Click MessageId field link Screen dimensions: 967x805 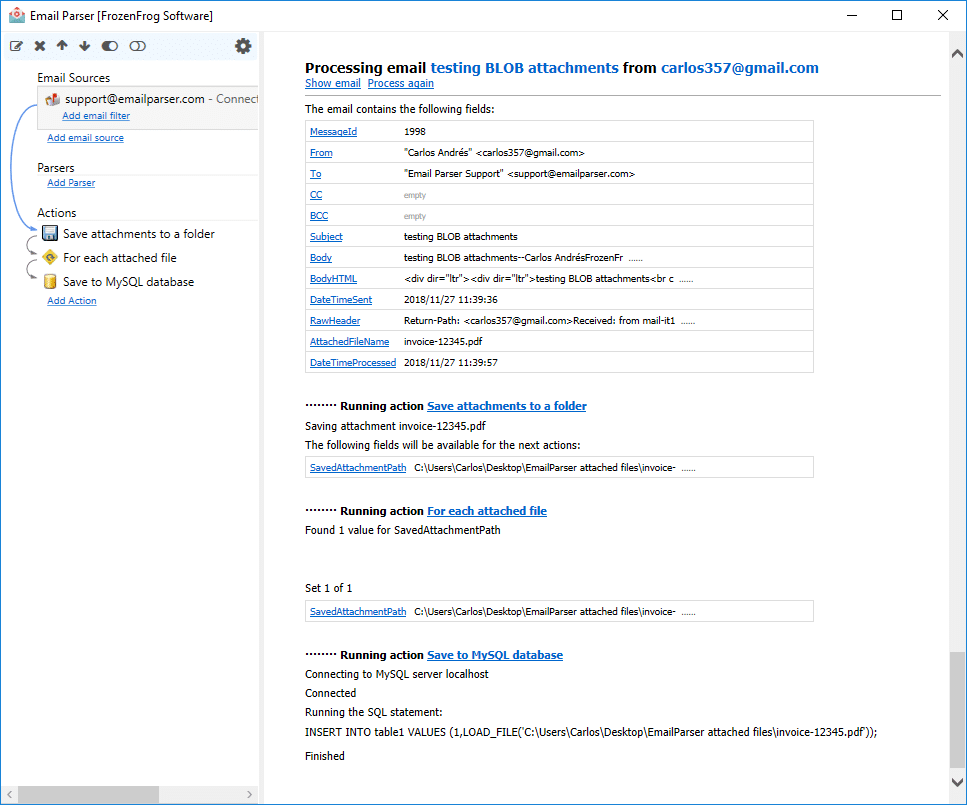click(x=334, y=131)
